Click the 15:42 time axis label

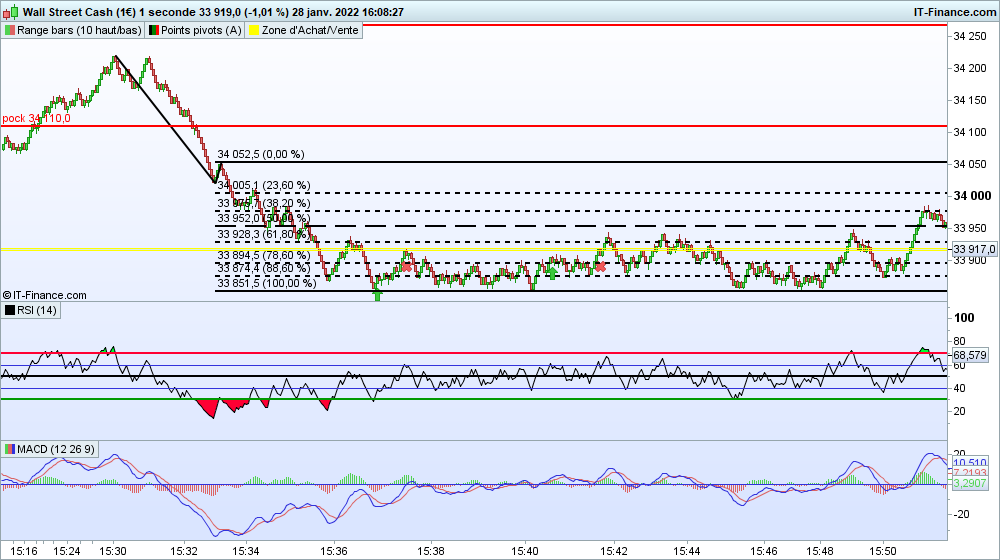coord(614,551)
